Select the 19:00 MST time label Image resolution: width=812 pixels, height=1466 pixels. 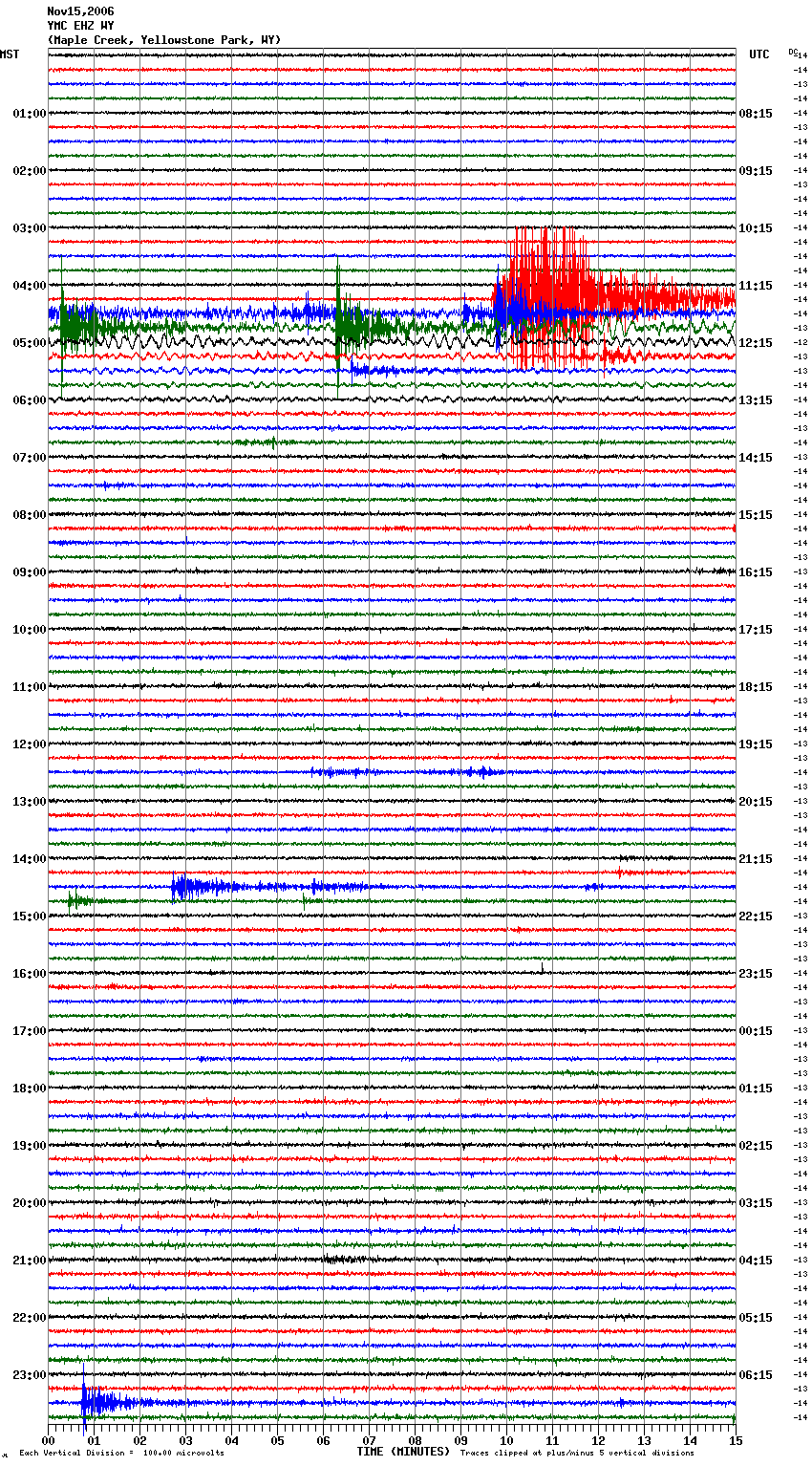[30, 1146]
